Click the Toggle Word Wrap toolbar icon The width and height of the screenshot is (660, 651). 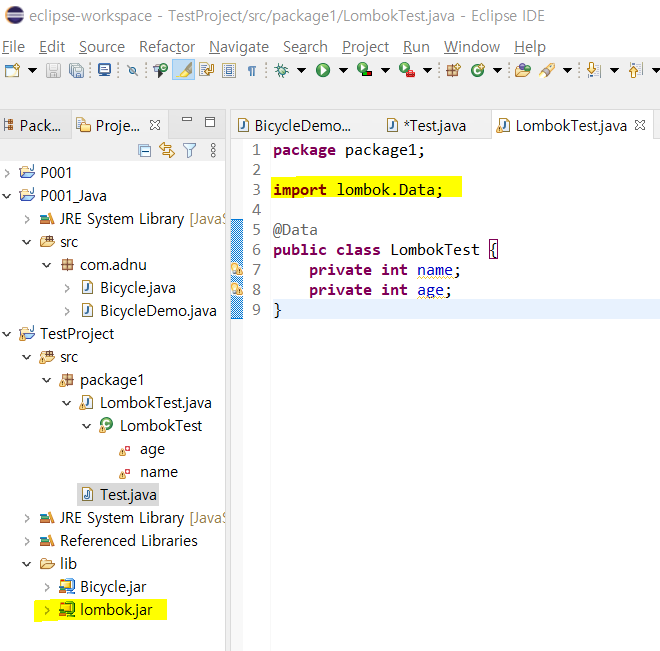tap(206, 70)
